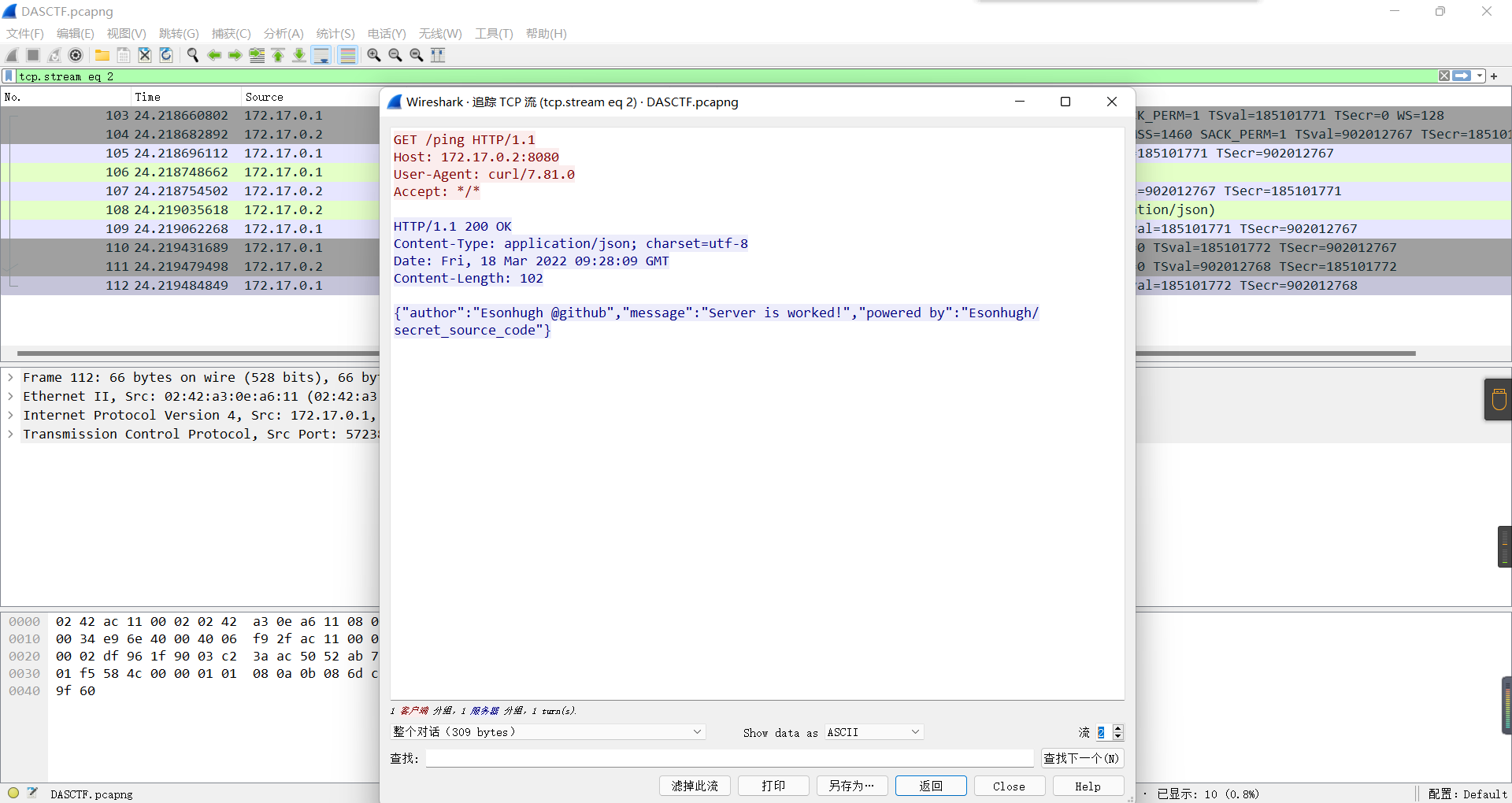The image size is (1512, 803).
Task: Stop the running capture via the square icon
Action: click(33, 55)
